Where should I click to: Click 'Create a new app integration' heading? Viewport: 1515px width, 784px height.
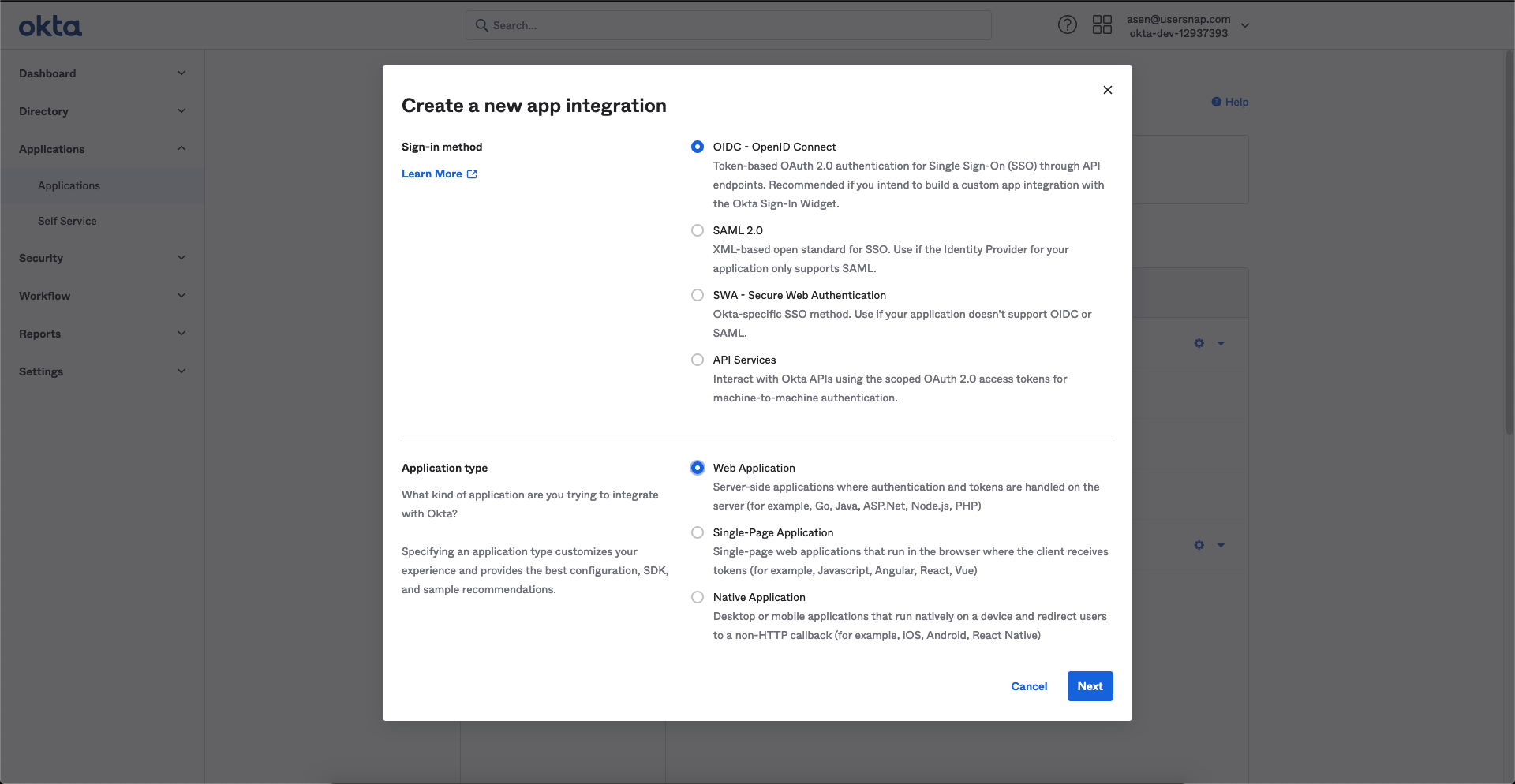pyautogui.click(x=534, y=106)
